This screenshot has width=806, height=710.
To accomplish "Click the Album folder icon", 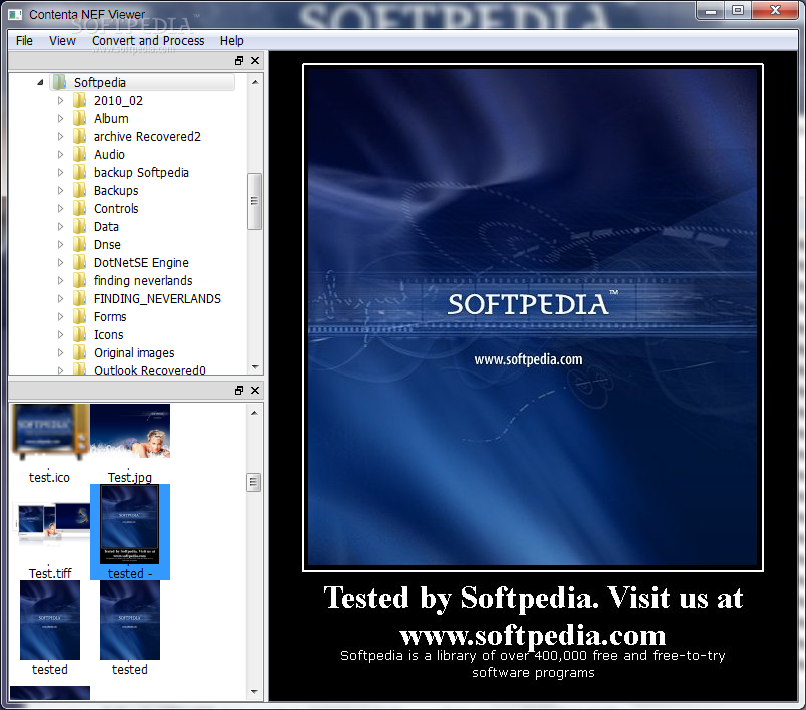I will [79, 118].
